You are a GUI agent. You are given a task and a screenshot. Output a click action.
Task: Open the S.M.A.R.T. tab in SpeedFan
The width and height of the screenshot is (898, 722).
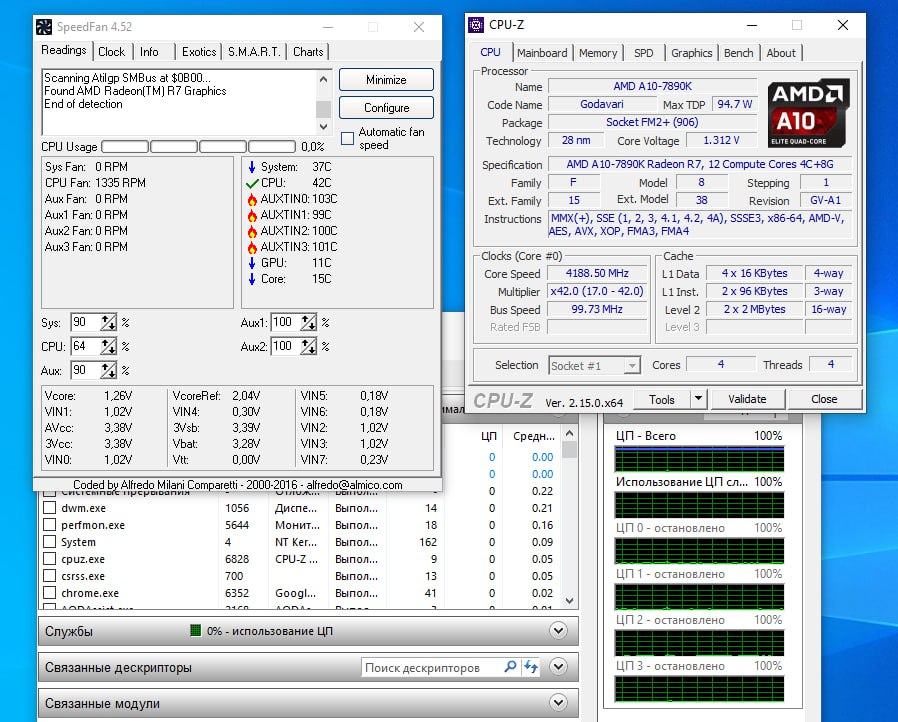[254, 52]
